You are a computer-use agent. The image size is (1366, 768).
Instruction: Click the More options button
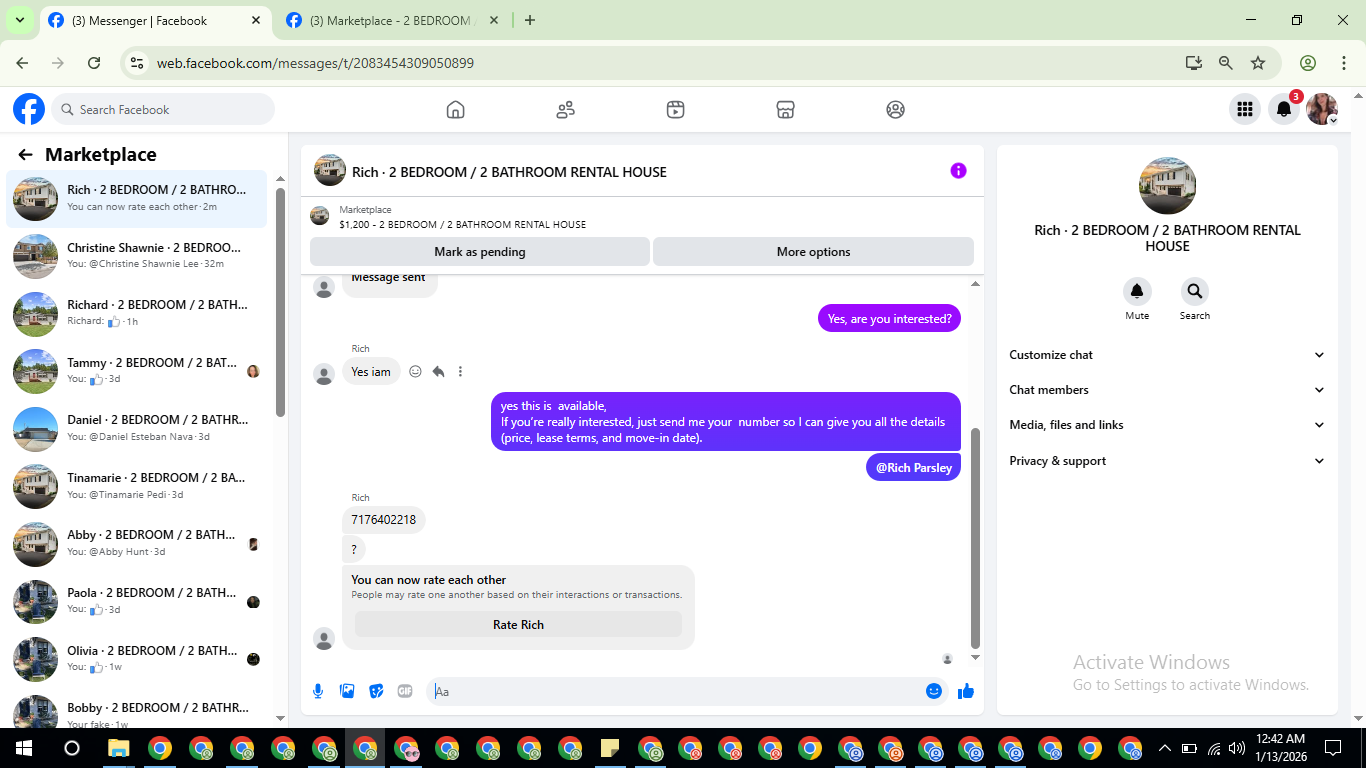point(814,252)
